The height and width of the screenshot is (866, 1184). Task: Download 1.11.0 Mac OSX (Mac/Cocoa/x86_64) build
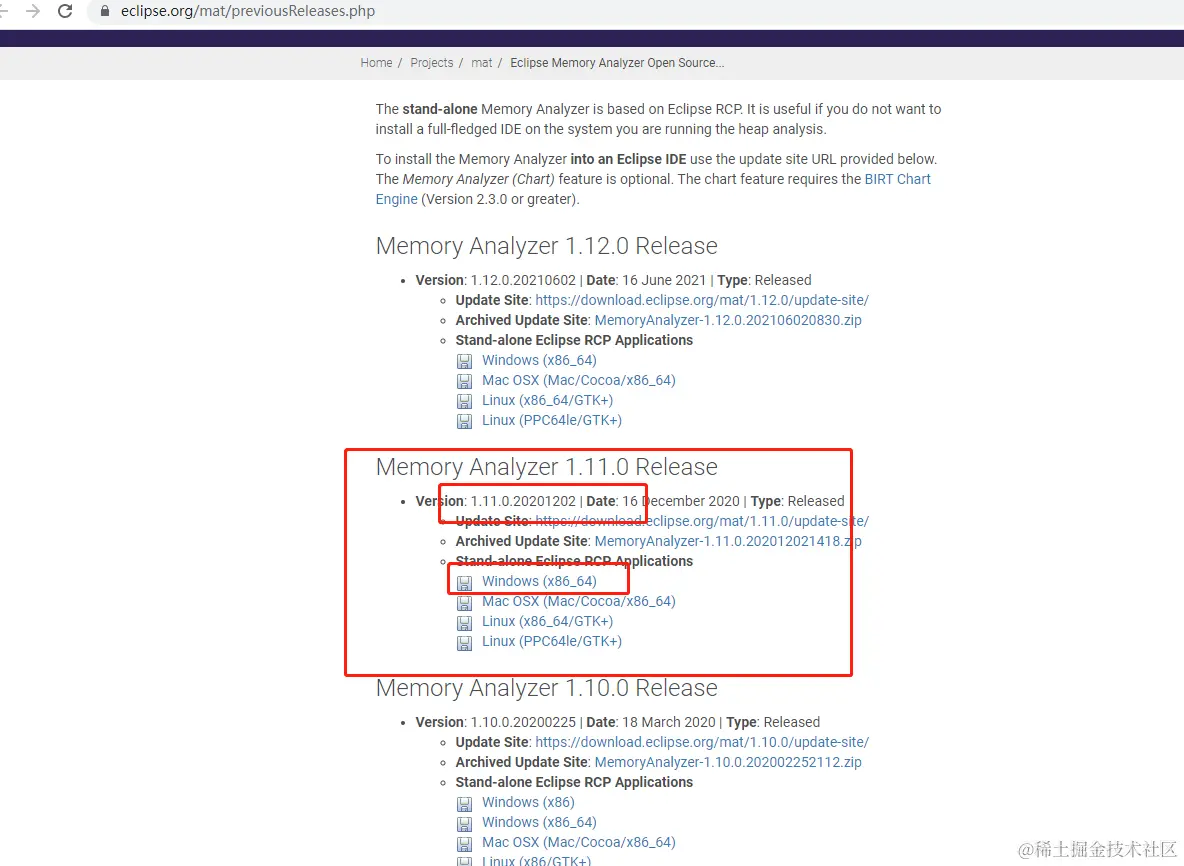point(578,601)
